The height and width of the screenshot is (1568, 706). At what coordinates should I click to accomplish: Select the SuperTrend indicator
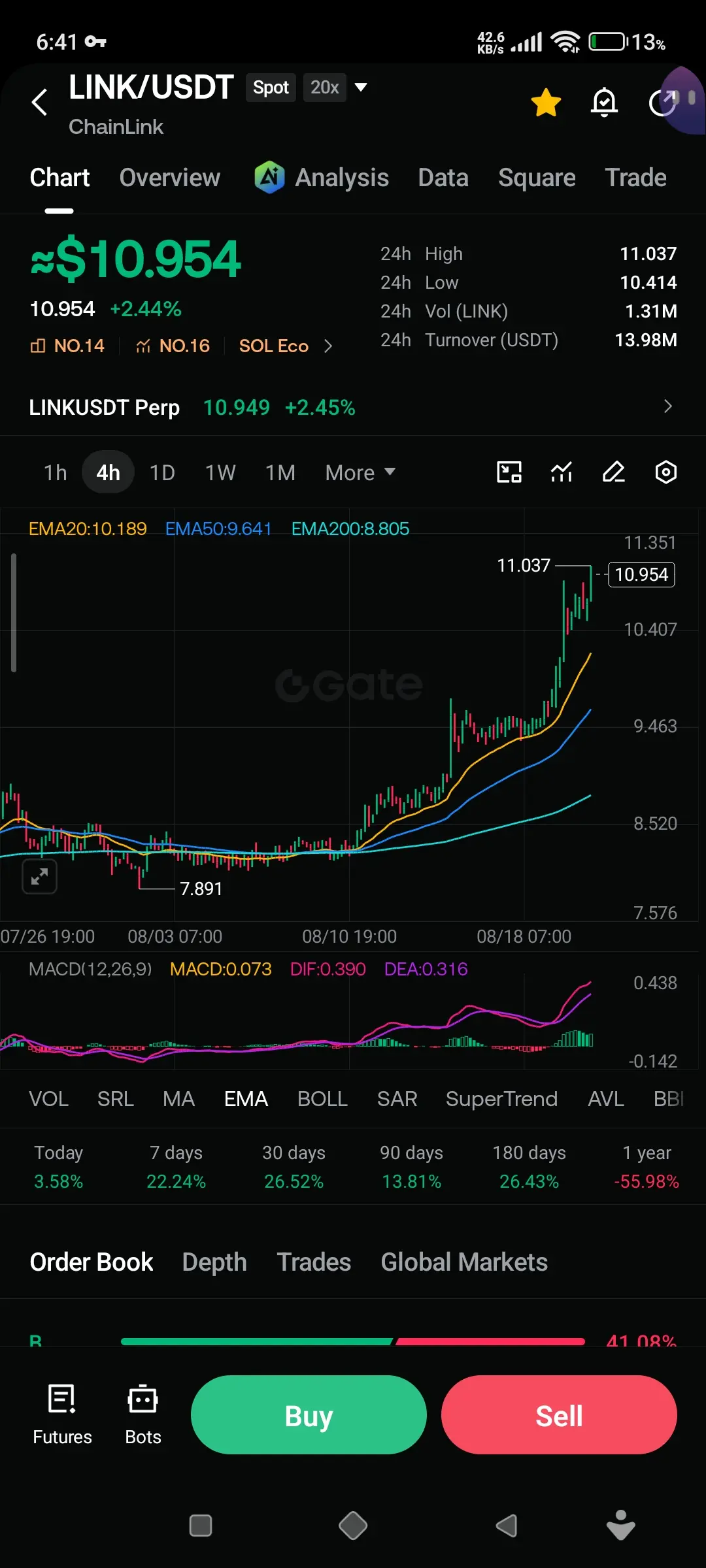pos(501,1099)
